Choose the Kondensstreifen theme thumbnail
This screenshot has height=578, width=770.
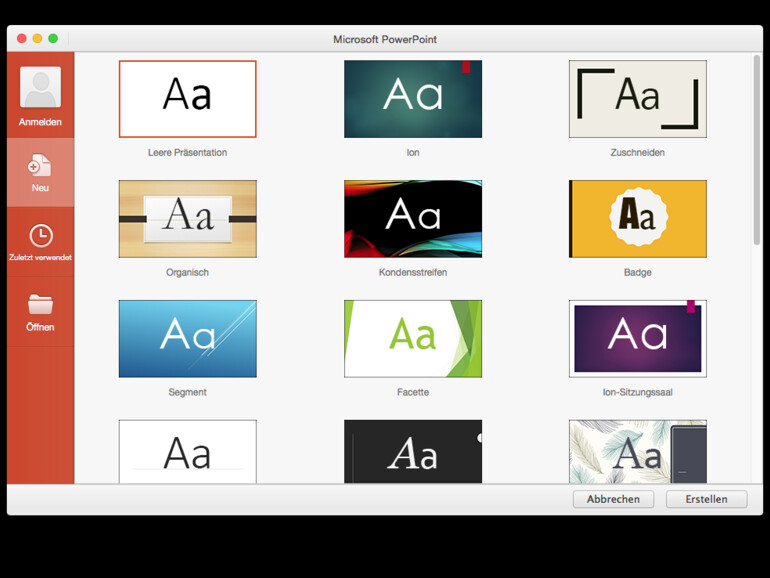pos(413,219)
